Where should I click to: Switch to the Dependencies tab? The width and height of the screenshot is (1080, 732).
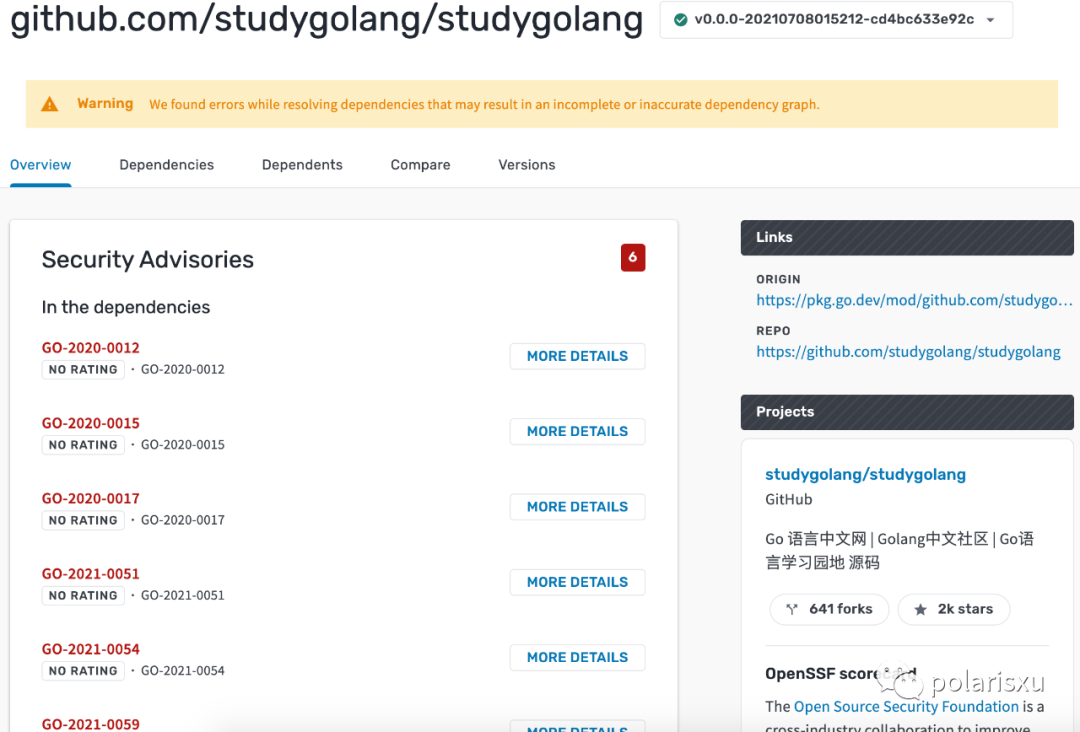(x=167, y=165)
